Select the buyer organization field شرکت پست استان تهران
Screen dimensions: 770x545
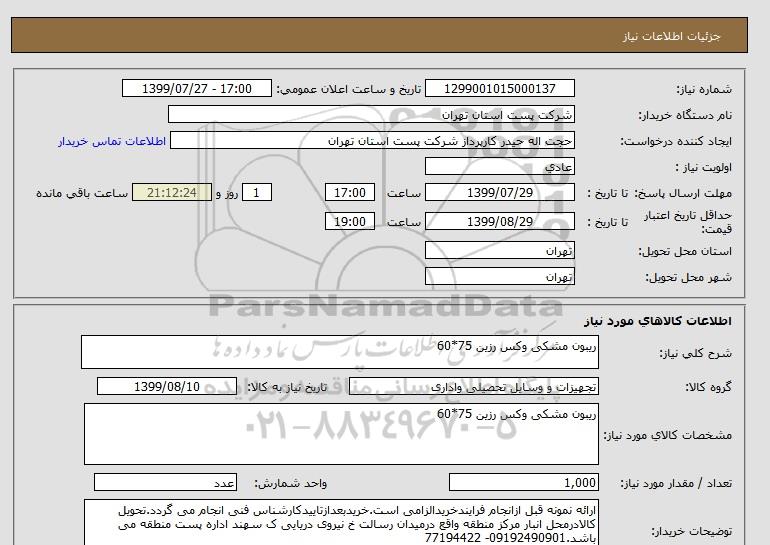pyautogui.click(x=371, y=115)
